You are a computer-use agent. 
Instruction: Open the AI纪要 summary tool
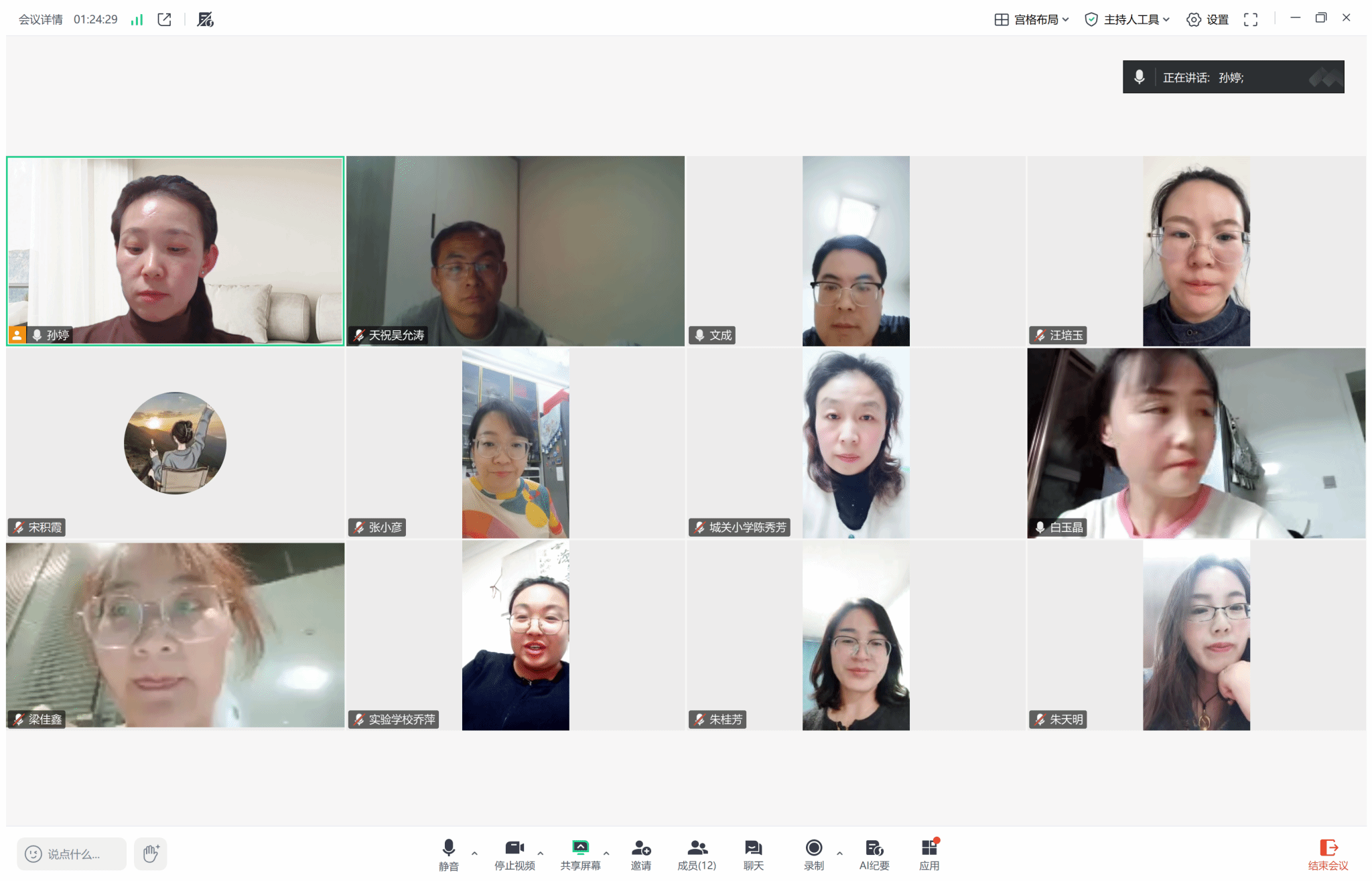click(x=874, y=854)
